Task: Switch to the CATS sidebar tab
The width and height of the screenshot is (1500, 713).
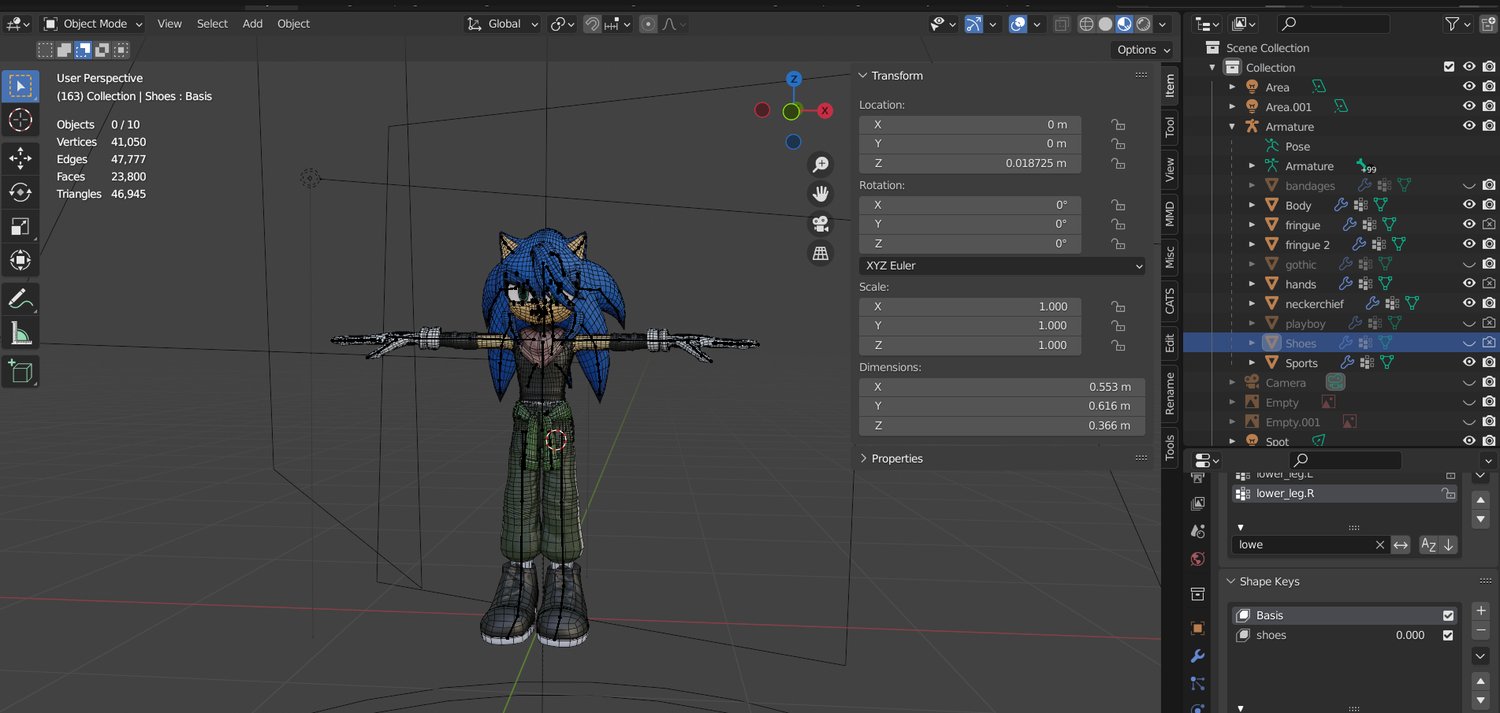Action: (1170, 301)
